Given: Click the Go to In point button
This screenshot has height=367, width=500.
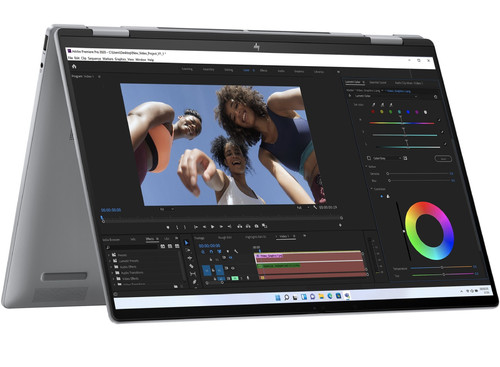Looking at the screenshot, I should click(x=196, y=227).
